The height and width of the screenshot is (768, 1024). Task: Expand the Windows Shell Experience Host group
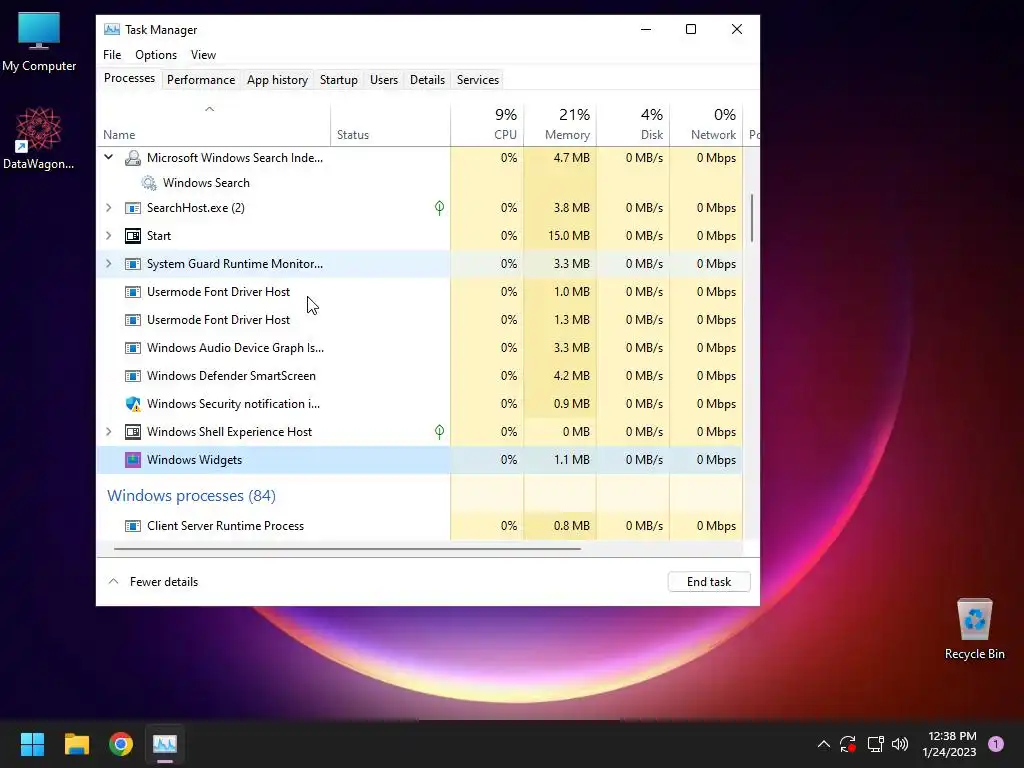click(x=108, y=432)
